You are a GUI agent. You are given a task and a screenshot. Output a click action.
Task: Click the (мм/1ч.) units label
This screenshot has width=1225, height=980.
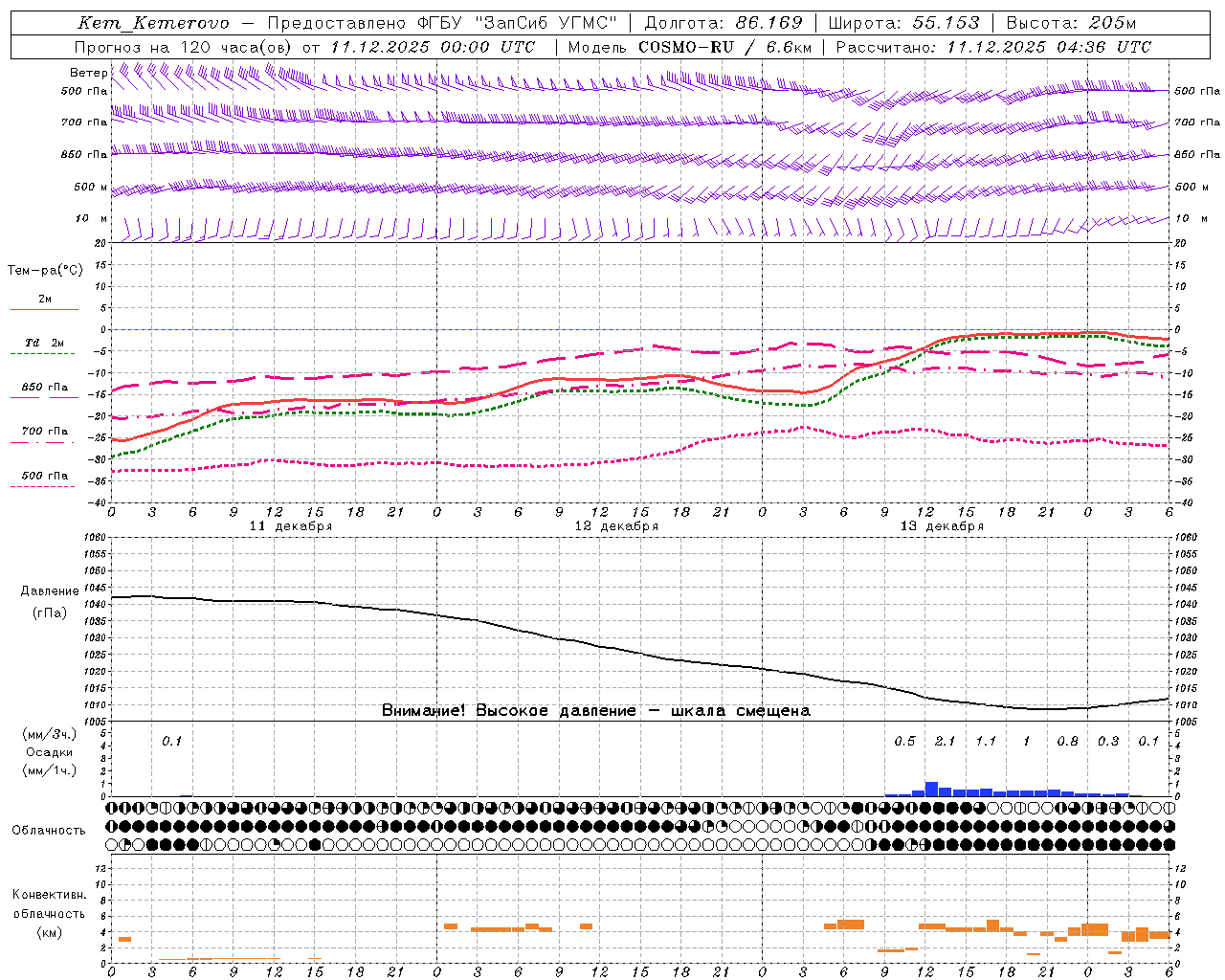pos(50,770)
